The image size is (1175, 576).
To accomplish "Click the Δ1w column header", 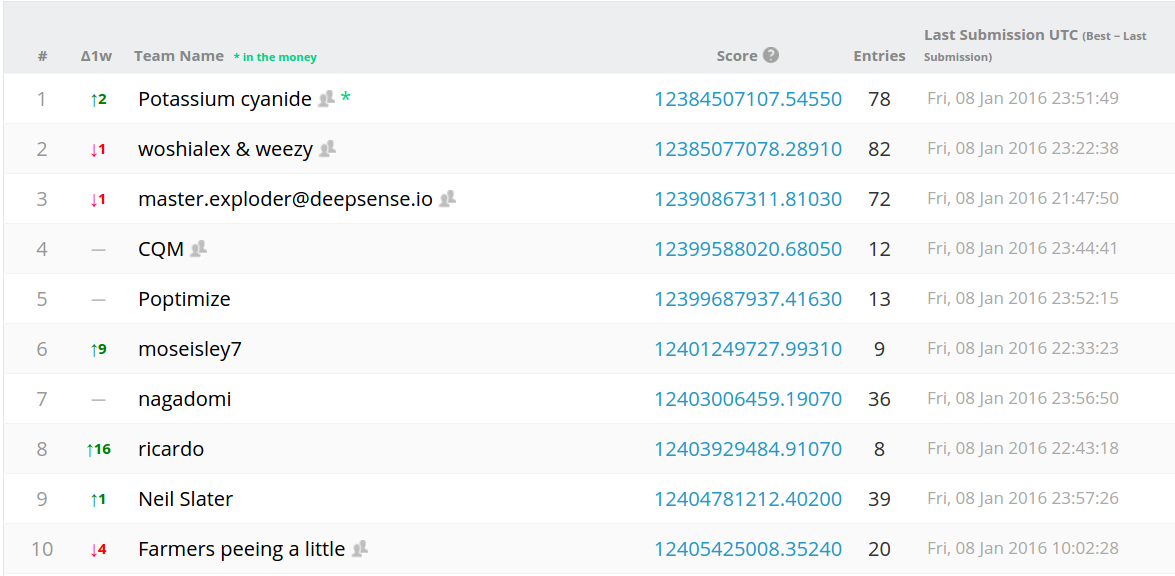I will pos(96,56).
